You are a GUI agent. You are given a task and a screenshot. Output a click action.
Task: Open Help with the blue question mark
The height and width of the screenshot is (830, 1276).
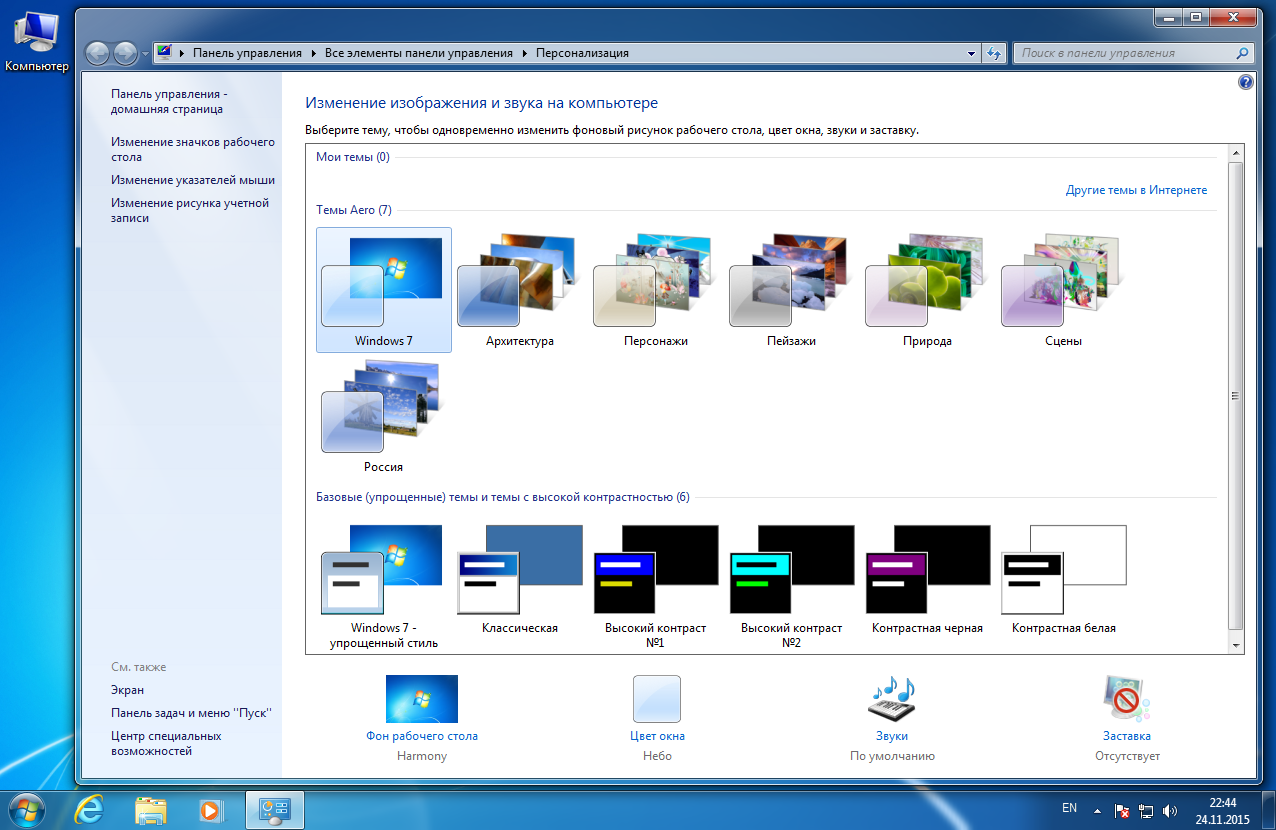tap(1245, 82)
